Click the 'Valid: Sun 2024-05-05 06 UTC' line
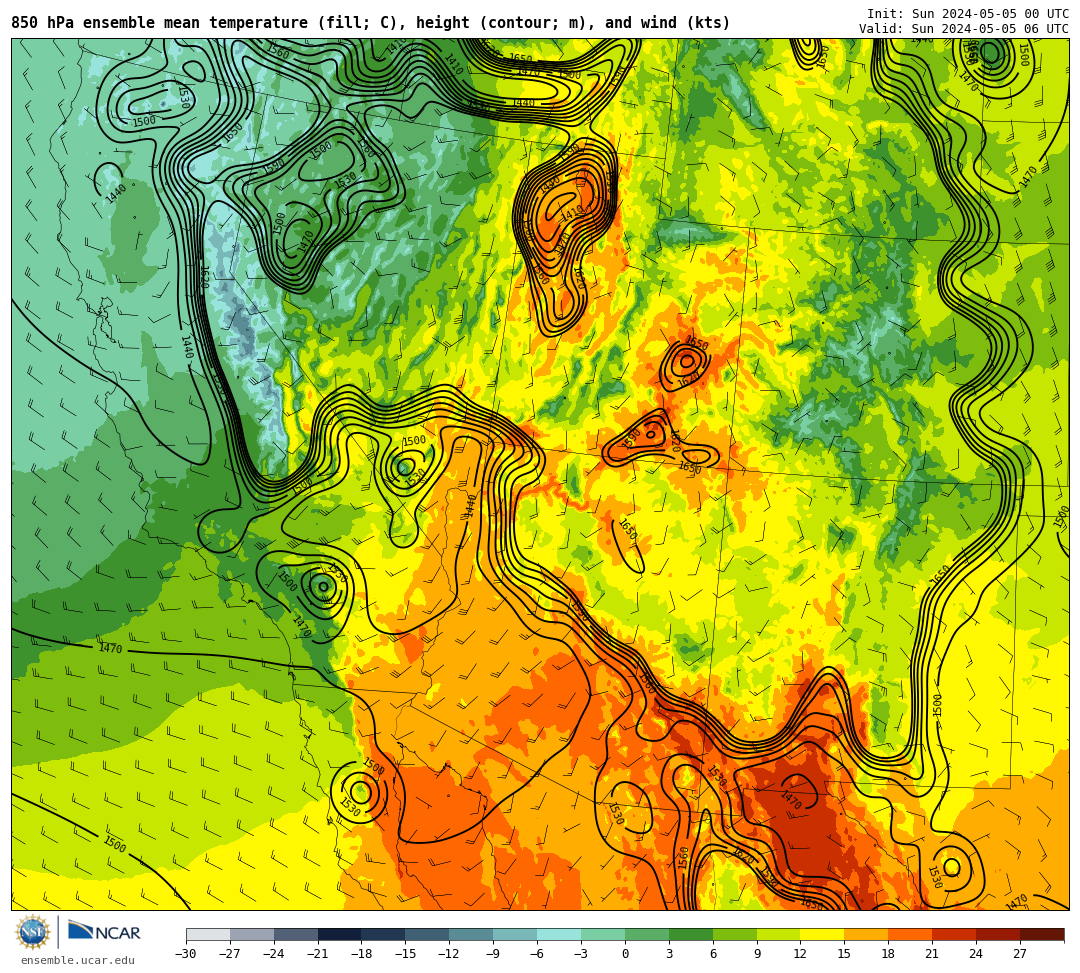 964,29
